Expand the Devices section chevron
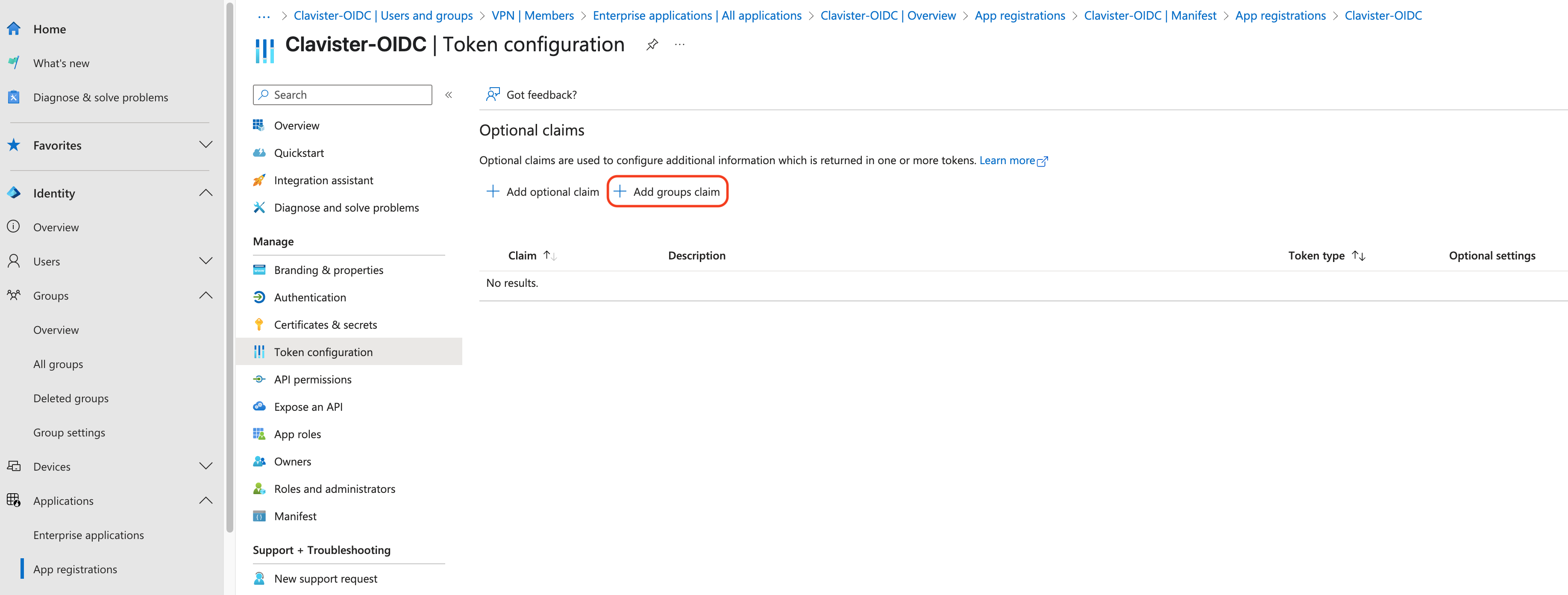This screenshot has height=595, width=1568. [x=206, y=466]
